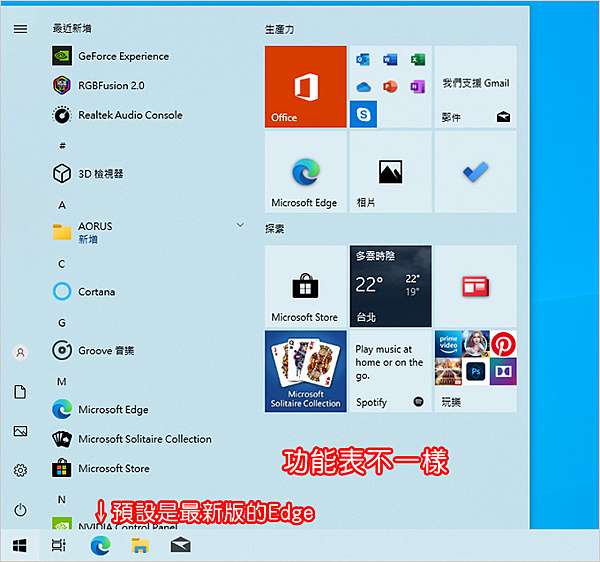The width and height of the screenshot is (600, 562).
Task: Open PowerPoint icon in Office apps tile
Action: point(390,87)
